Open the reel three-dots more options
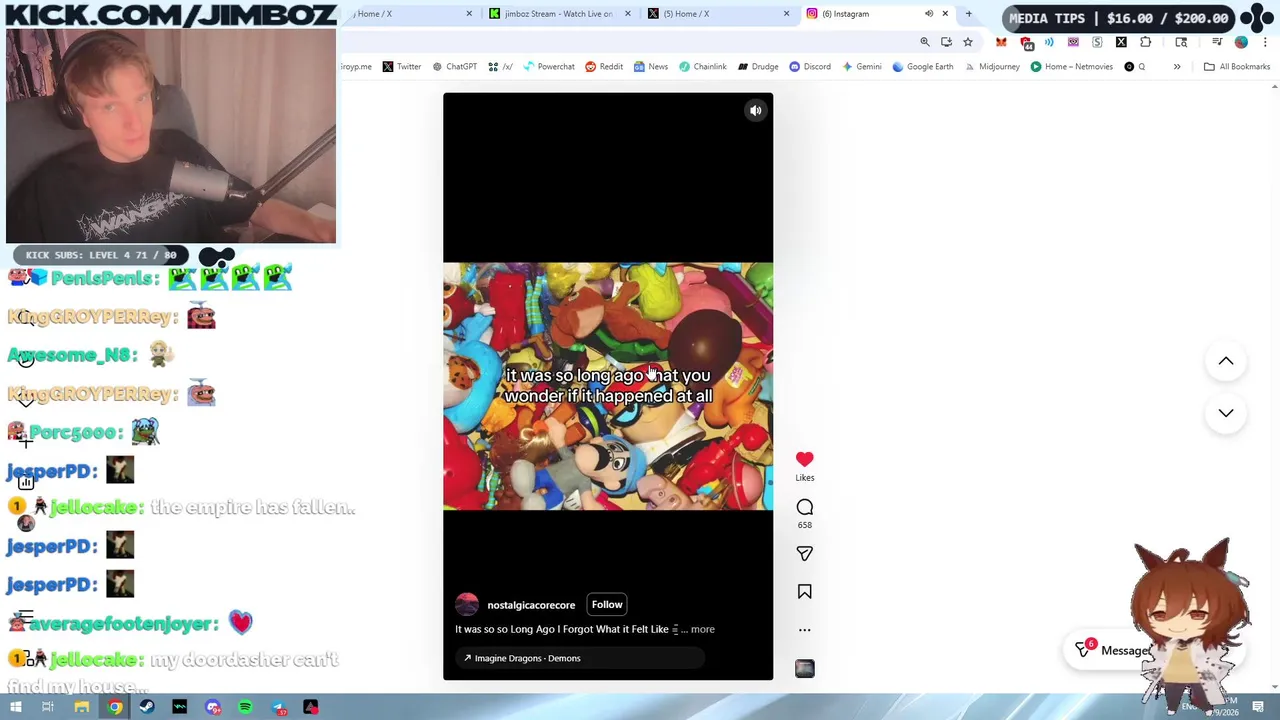 (x=805, y=630)
